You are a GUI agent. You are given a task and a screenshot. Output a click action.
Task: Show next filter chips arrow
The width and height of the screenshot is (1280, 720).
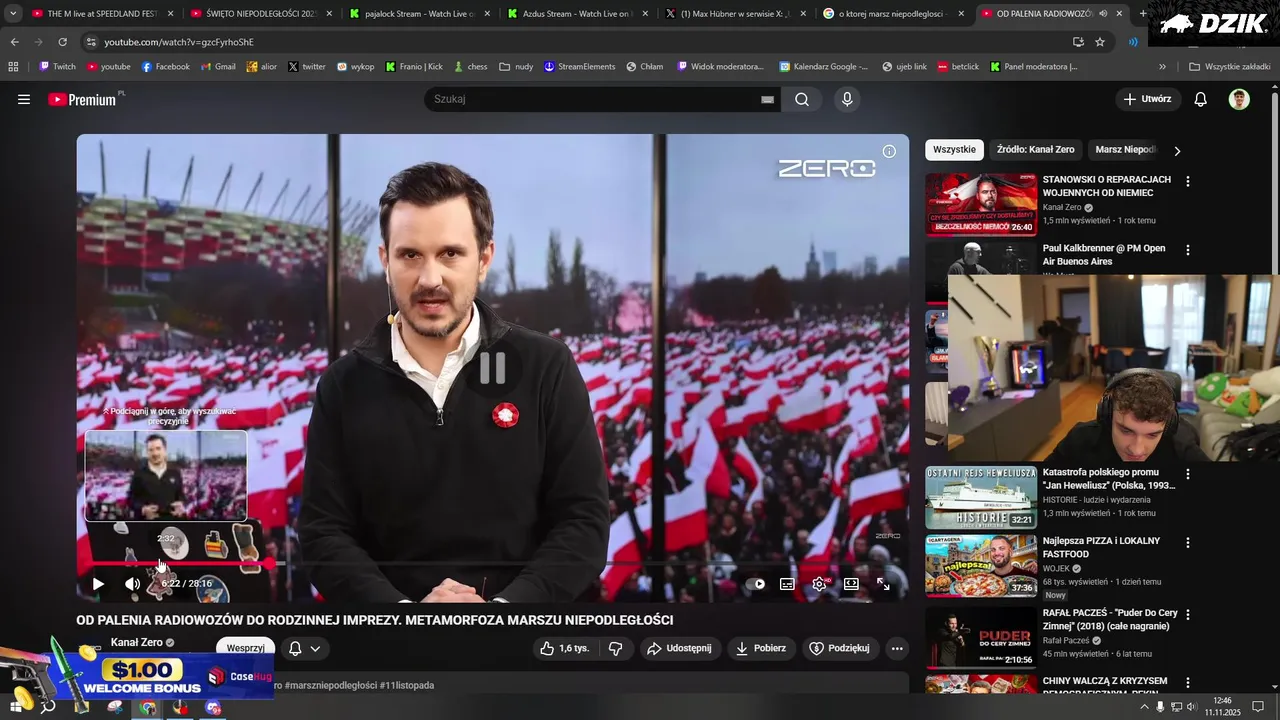coord(1177,150)
